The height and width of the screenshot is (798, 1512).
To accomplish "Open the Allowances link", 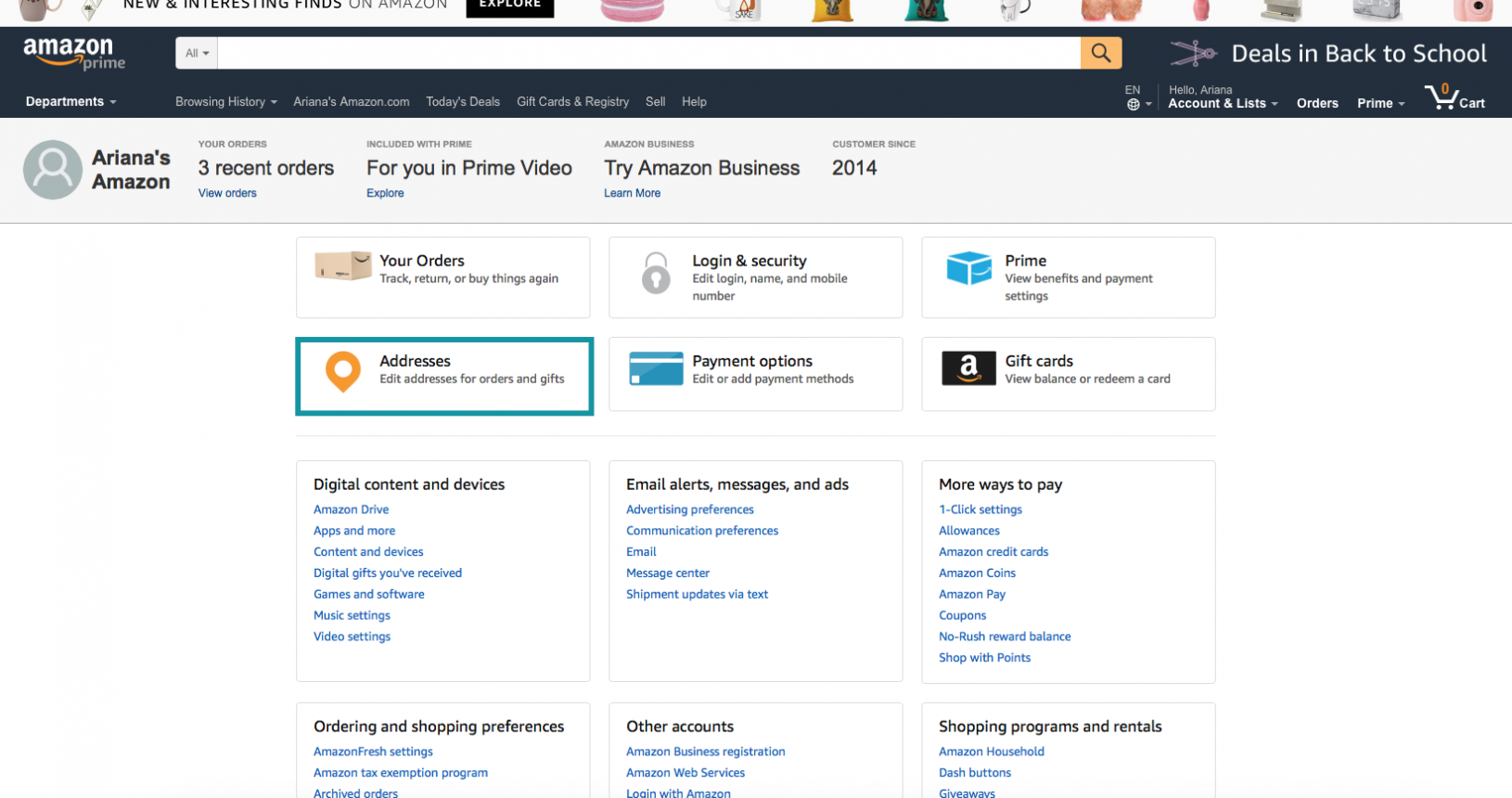I will pos(969,531).
